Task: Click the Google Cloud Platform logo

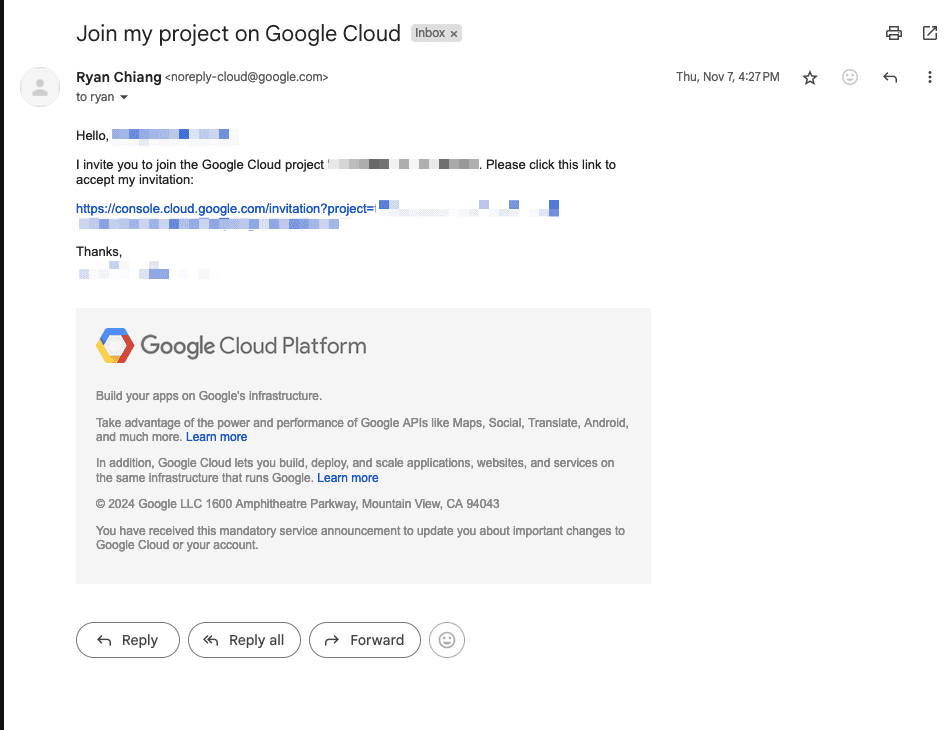Action: 231,346
